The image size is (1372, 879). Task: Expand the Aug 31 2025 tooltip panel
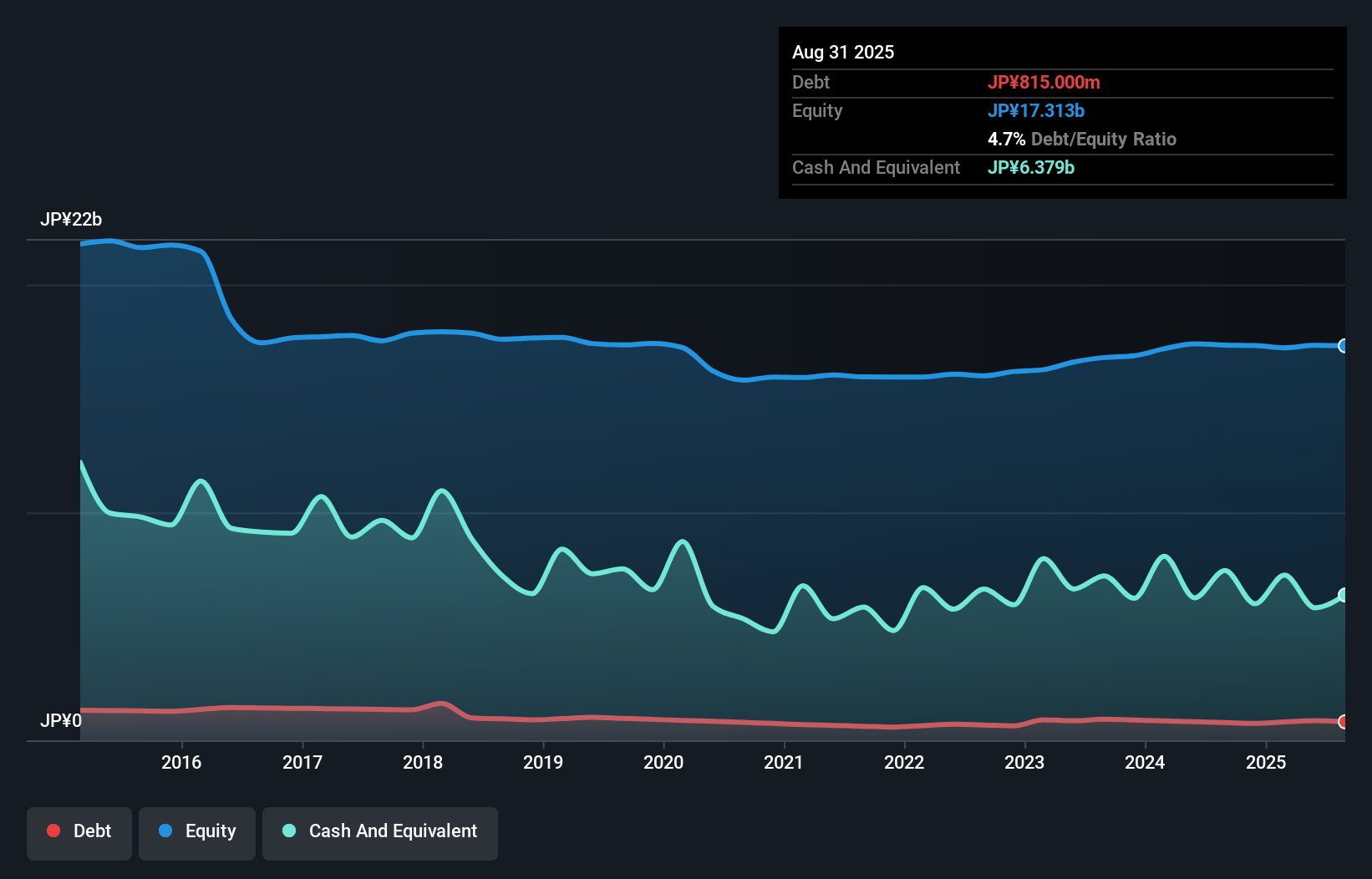tap(843, 52)
